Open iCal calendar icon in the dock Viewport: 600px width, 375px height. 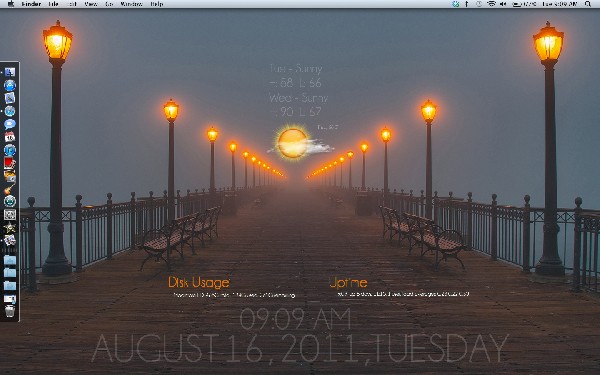[x=10, y=137]
